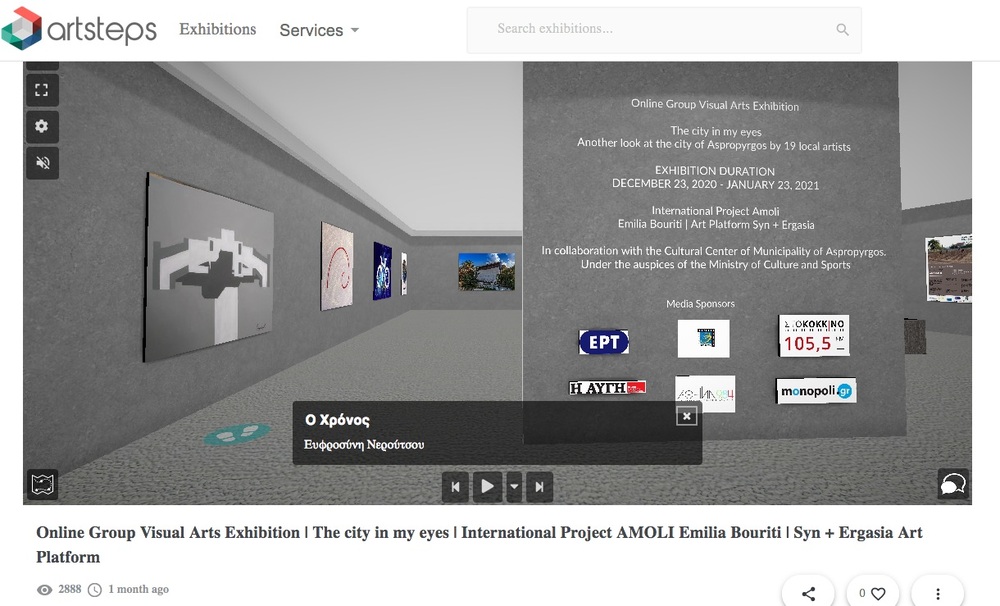Go back to previous artwork

click(x=456, y=487)
